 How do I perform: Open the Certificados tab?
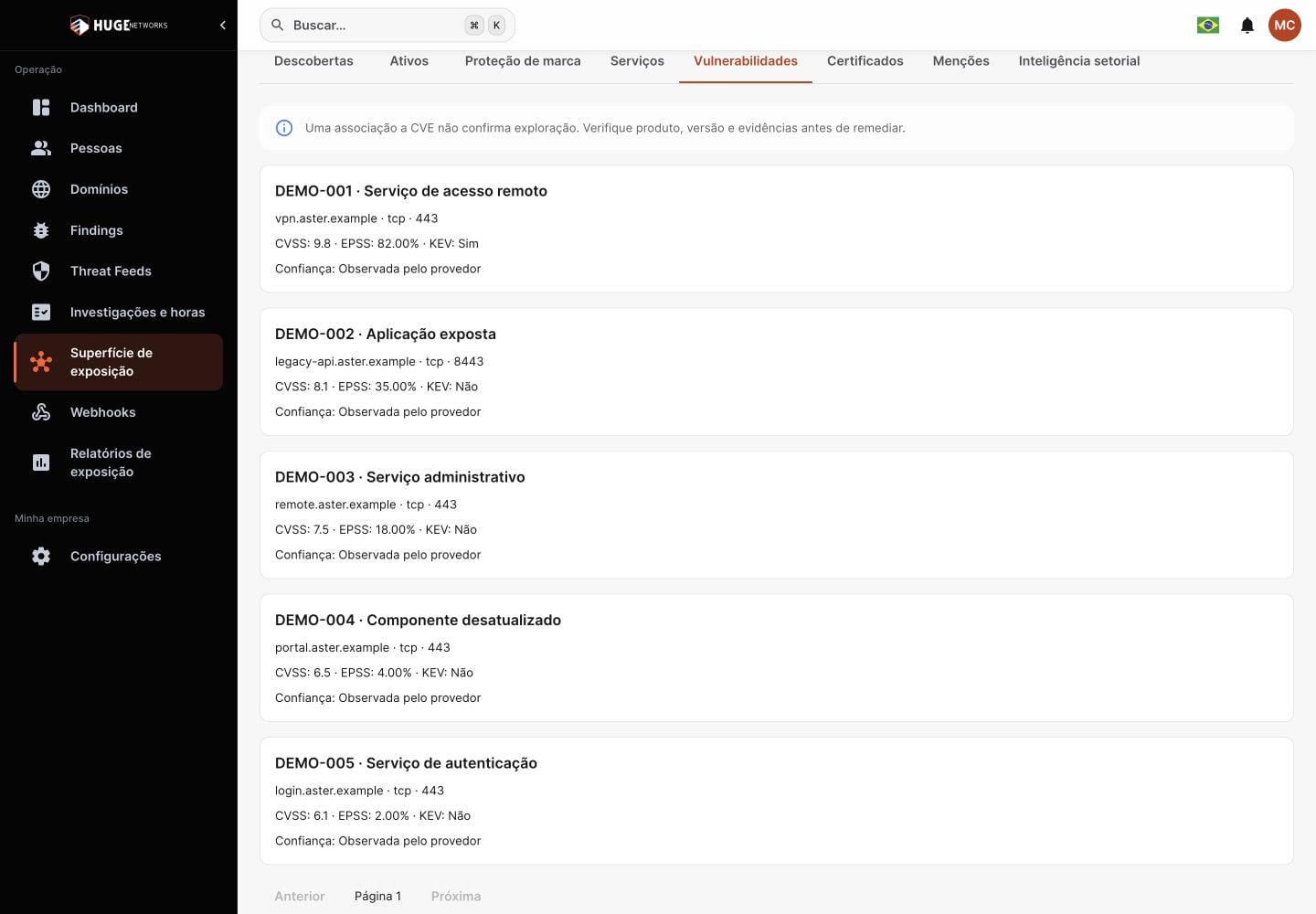click(x=865, y=61)
